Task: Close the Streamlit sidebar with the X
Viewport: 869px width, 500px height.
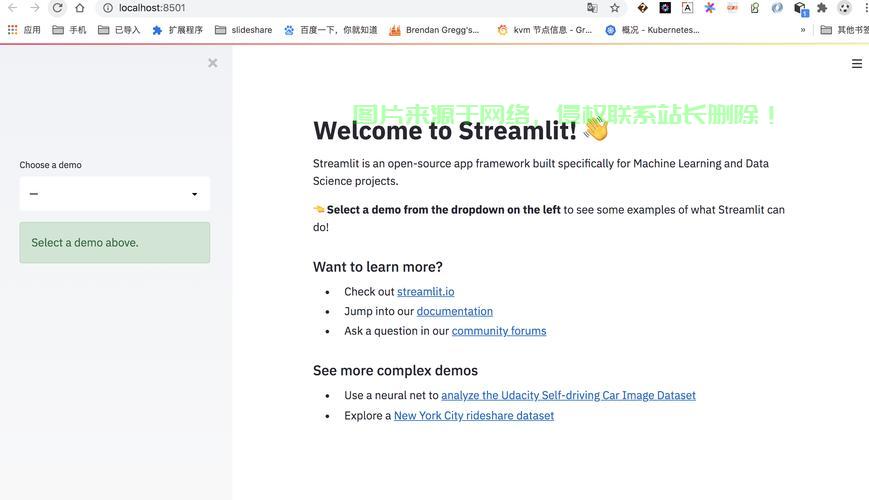Action: (x=212, y=63)
